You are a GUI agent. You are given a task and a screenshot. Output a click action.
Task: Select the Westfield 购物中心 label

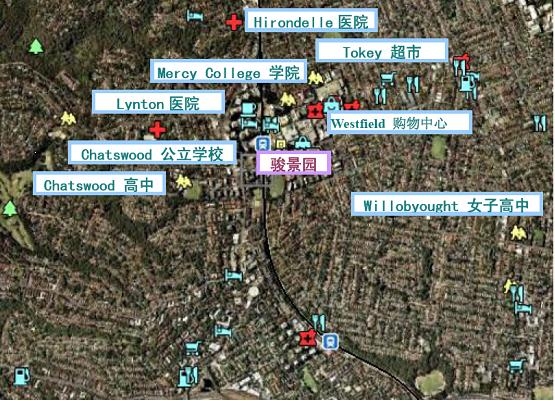click(399, 122)
